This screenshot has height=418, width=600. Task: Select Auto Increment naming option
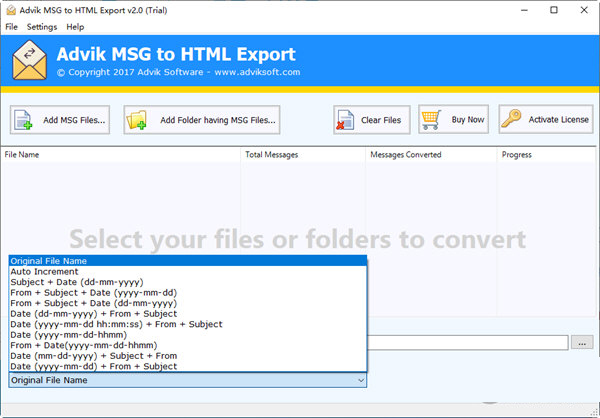[x=188, y=271]
